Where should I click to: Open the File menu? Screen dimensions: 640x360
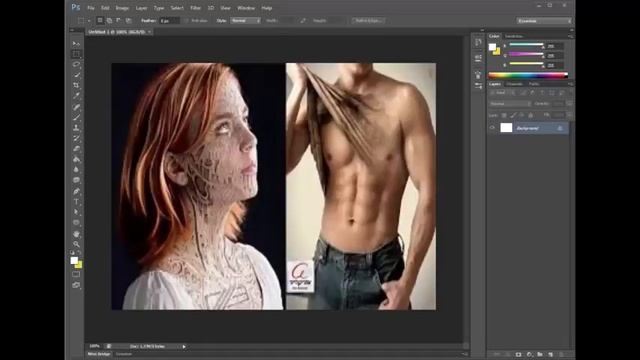91,8
